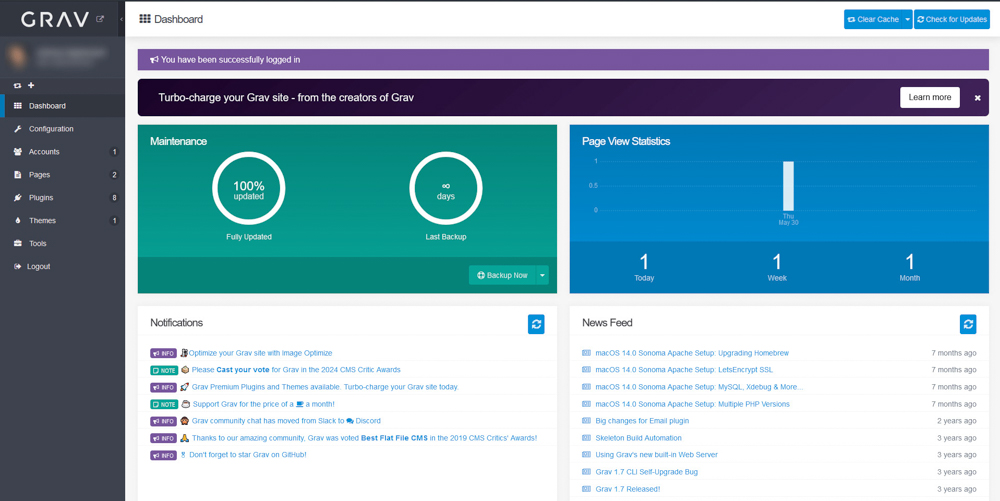Open Using Grav's new built-in Web Server
Image resolution: width=1000 pixels, height=501 pixels.
(x=656, y=455)
